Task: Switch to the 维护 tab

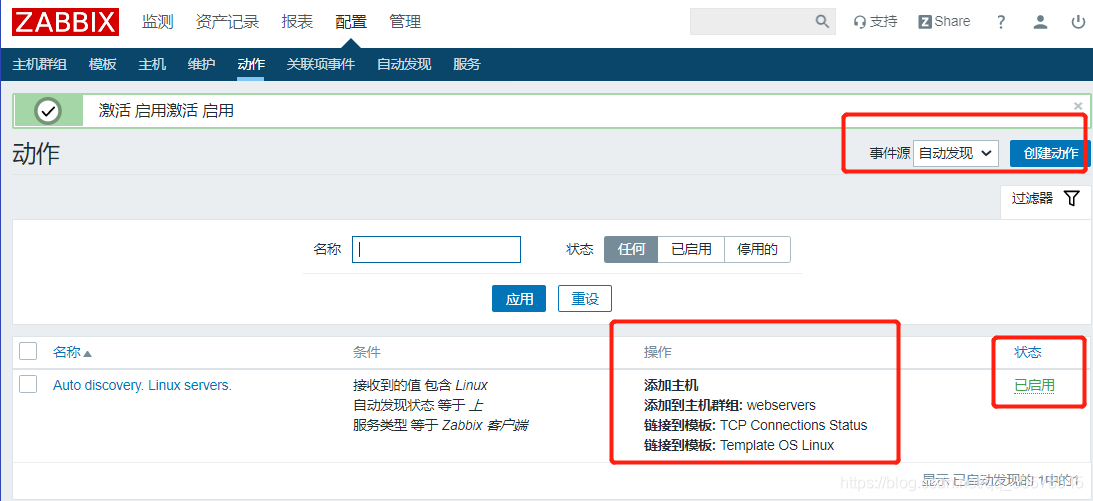Action: pos(201,65)
